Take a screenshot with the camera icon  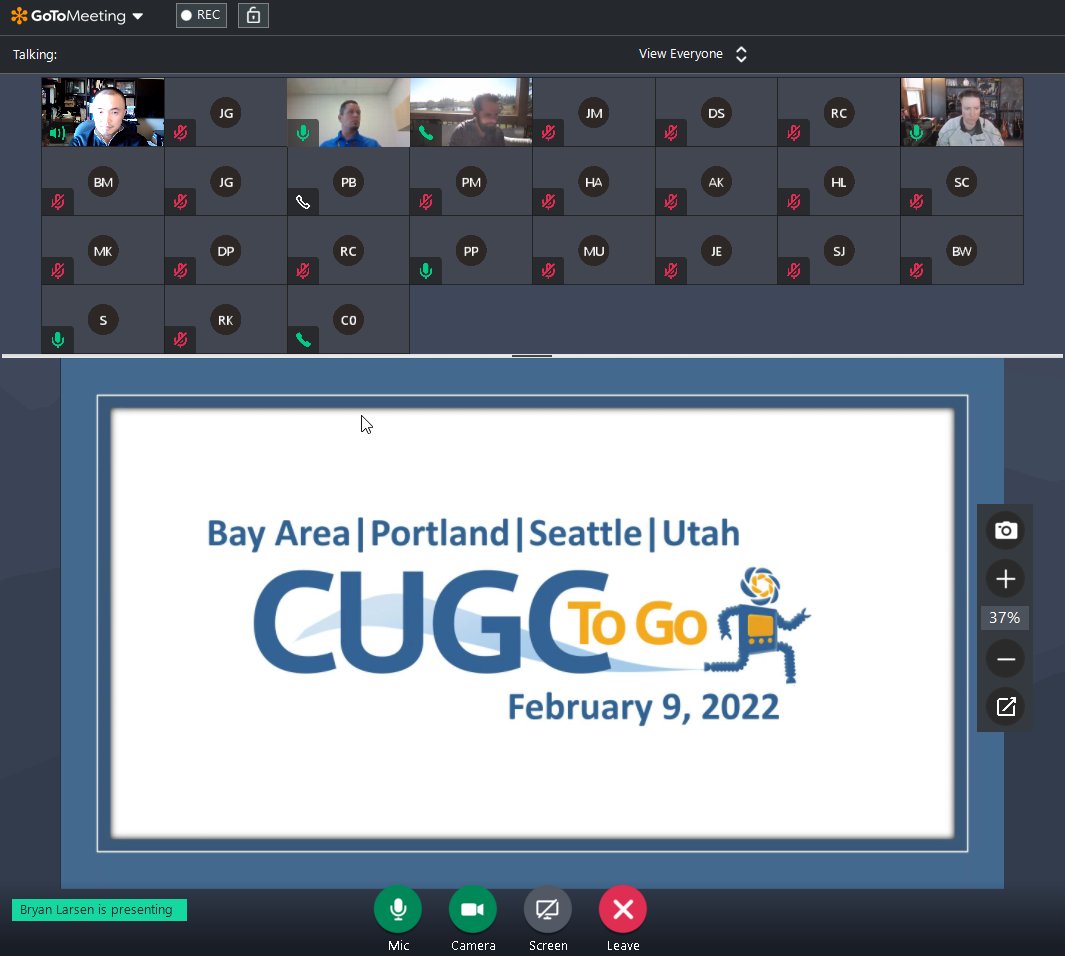pyautogui.click(x=1005, y=530)
